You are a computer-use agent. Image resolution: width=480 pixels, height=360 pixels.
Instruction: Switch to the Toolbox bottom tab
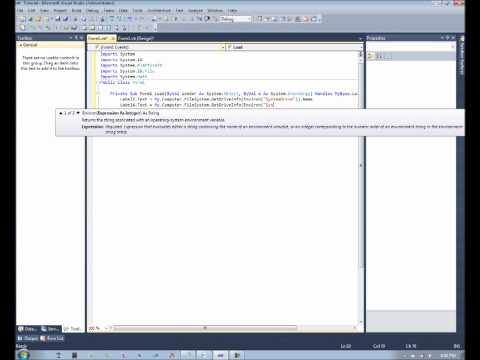[x=73, y=329]
